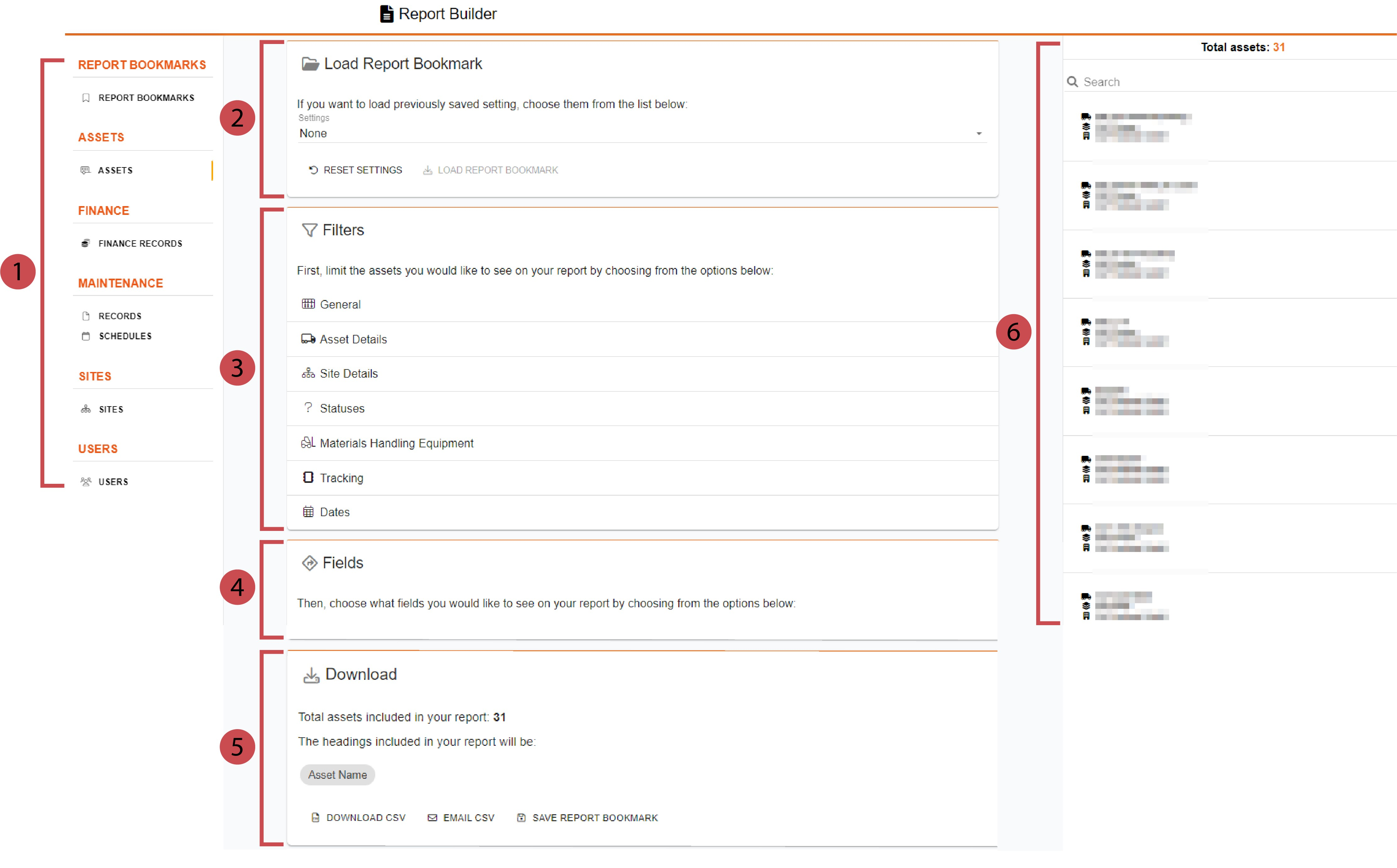This screenshot has width=1397, height=868.
Task: Click the Schedules calendar icon in sidebar
Action: point(85,336)
